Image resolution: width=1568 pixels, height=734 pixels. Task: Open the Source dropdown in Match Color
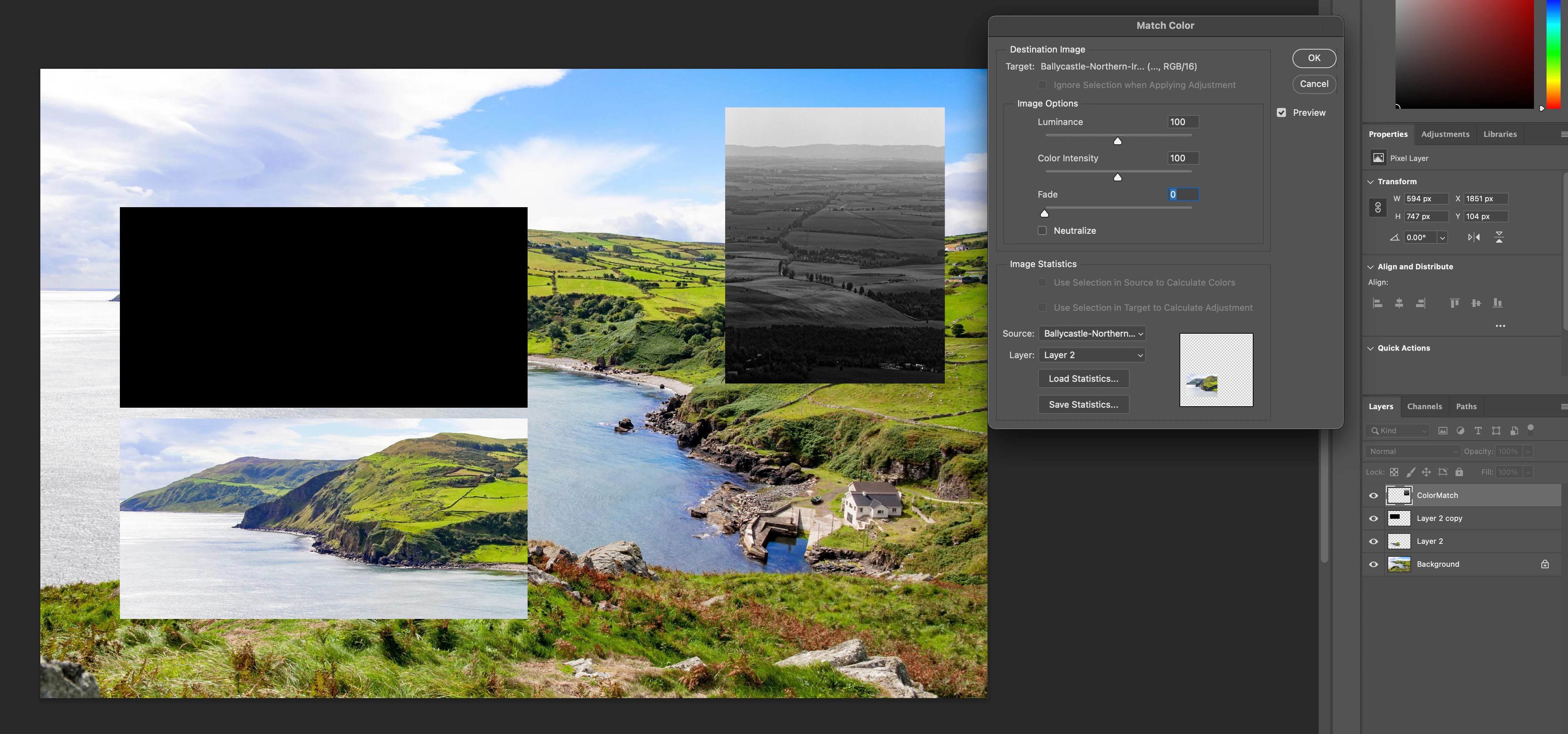(1092, 334)
